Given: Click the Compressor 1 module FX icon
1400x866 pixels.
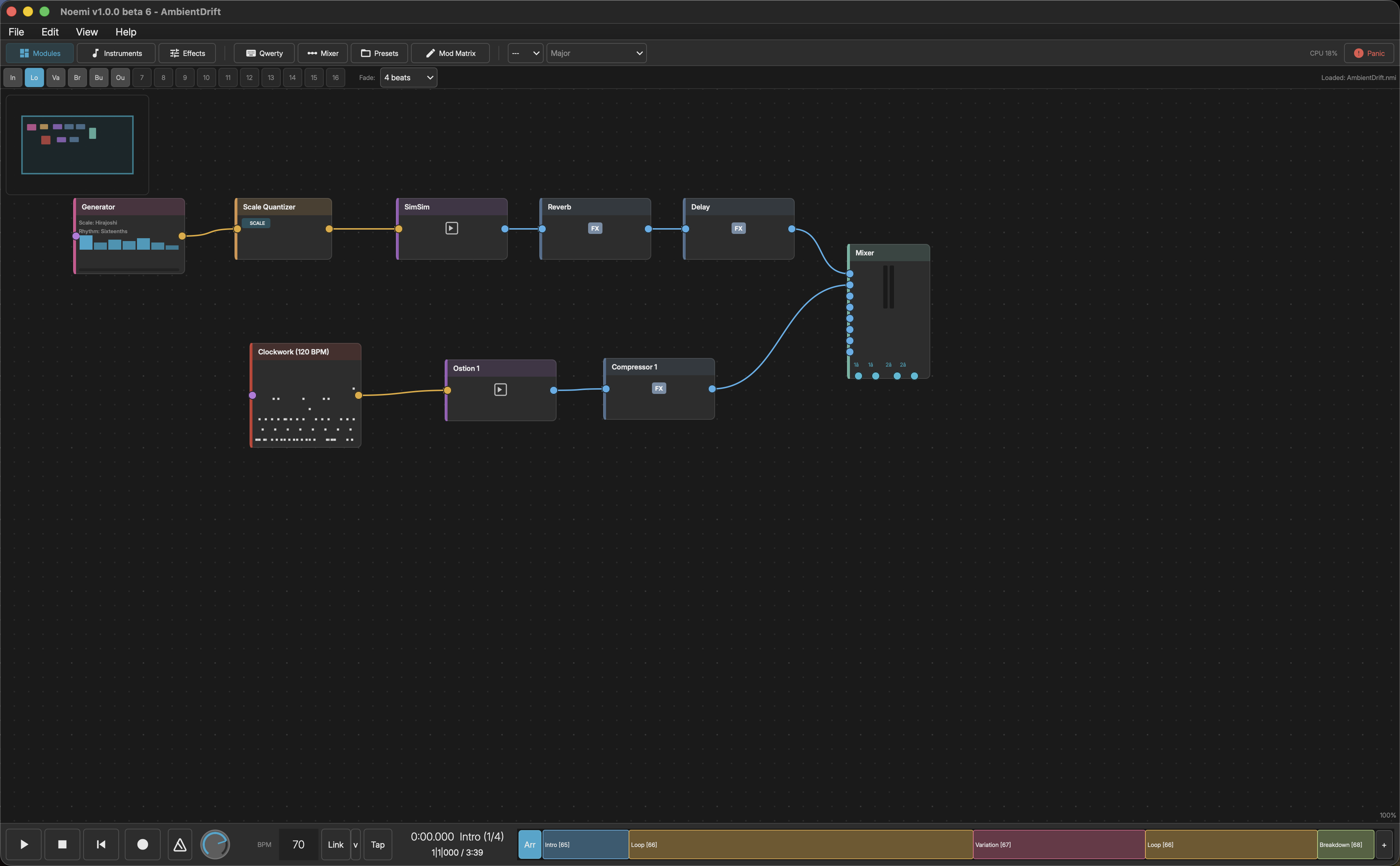Looking at the screenshot, I should tap(659, 388).
